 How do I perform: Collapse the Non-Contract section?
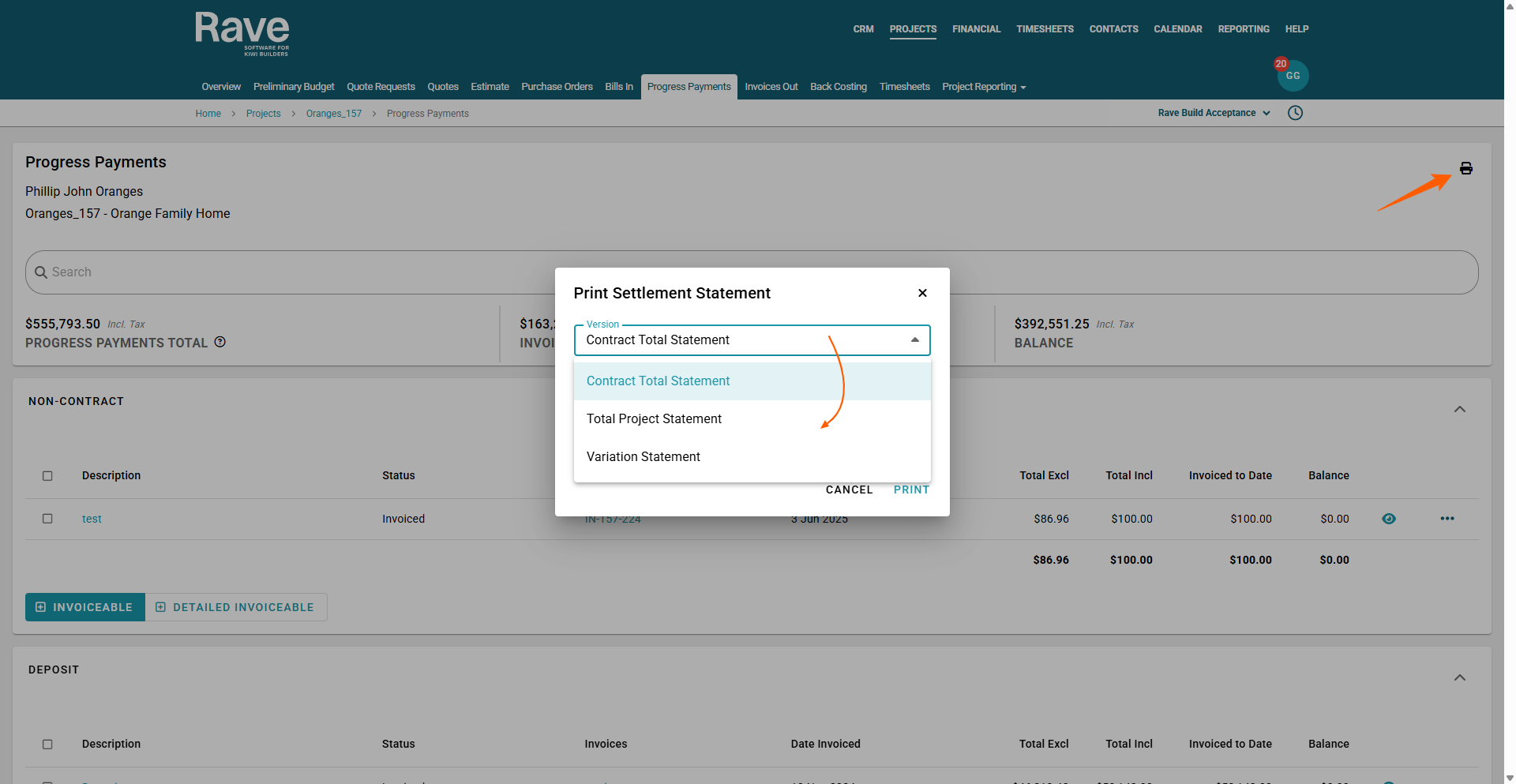click(x=1459, y=409)
